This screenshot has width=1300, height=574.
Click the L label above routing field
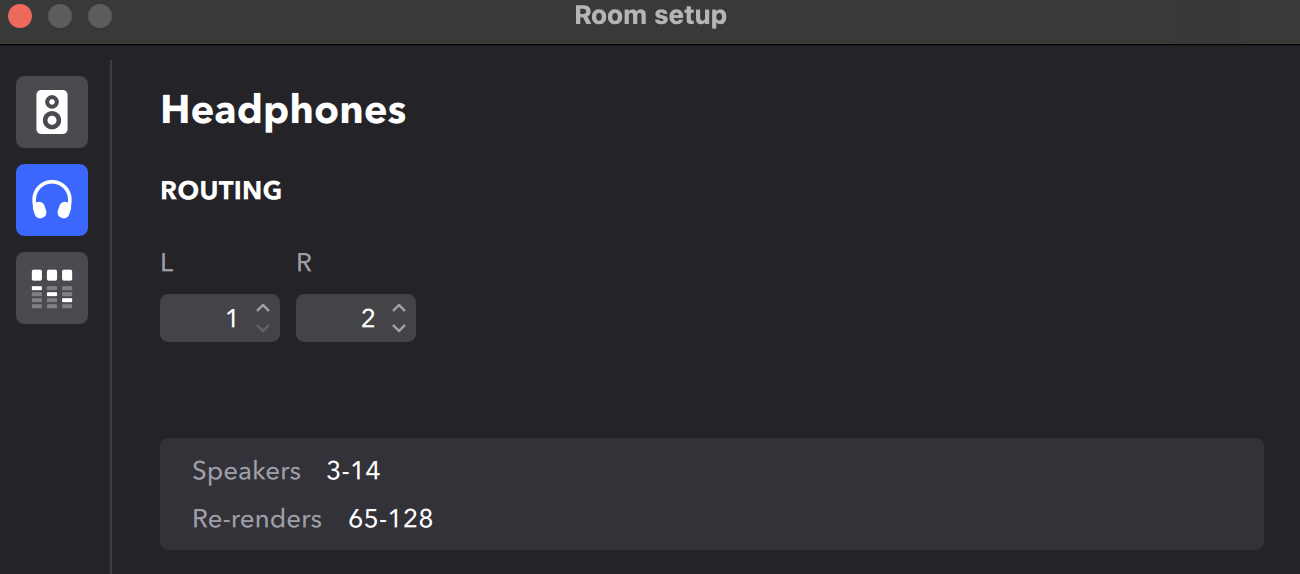pyautogui.click(x=167, y=263)
